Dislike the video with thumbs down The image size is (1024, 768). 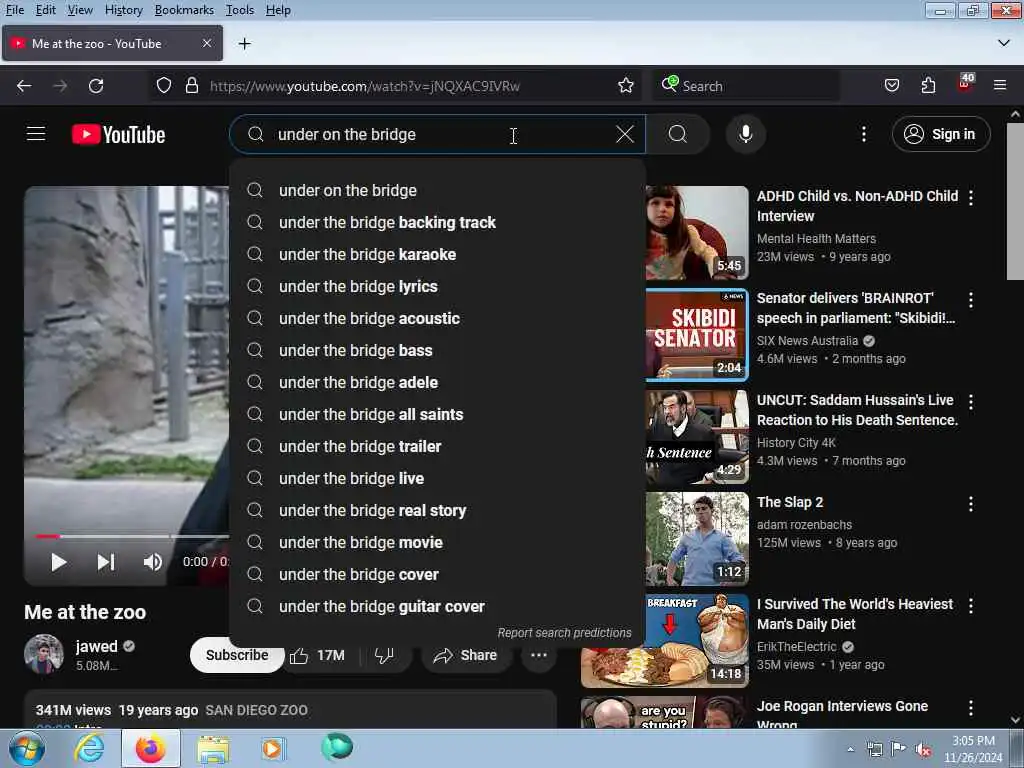click(385, 655)
